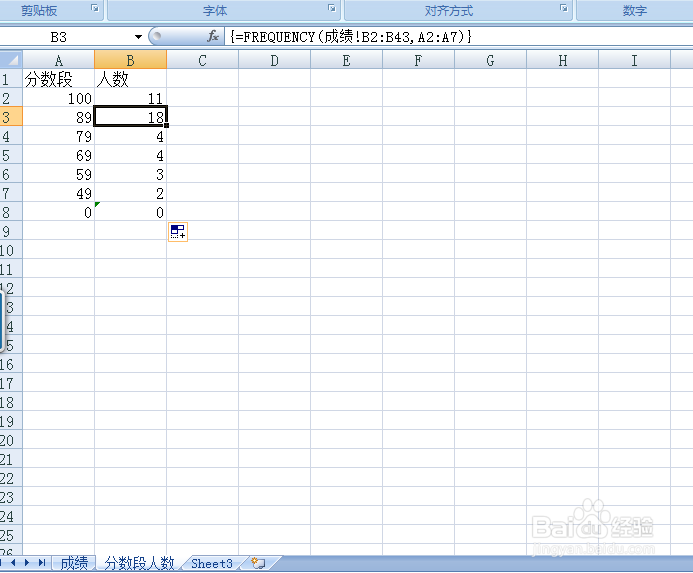Click cell with text 分数段
The image size is (693, 573).
(58, 79)
